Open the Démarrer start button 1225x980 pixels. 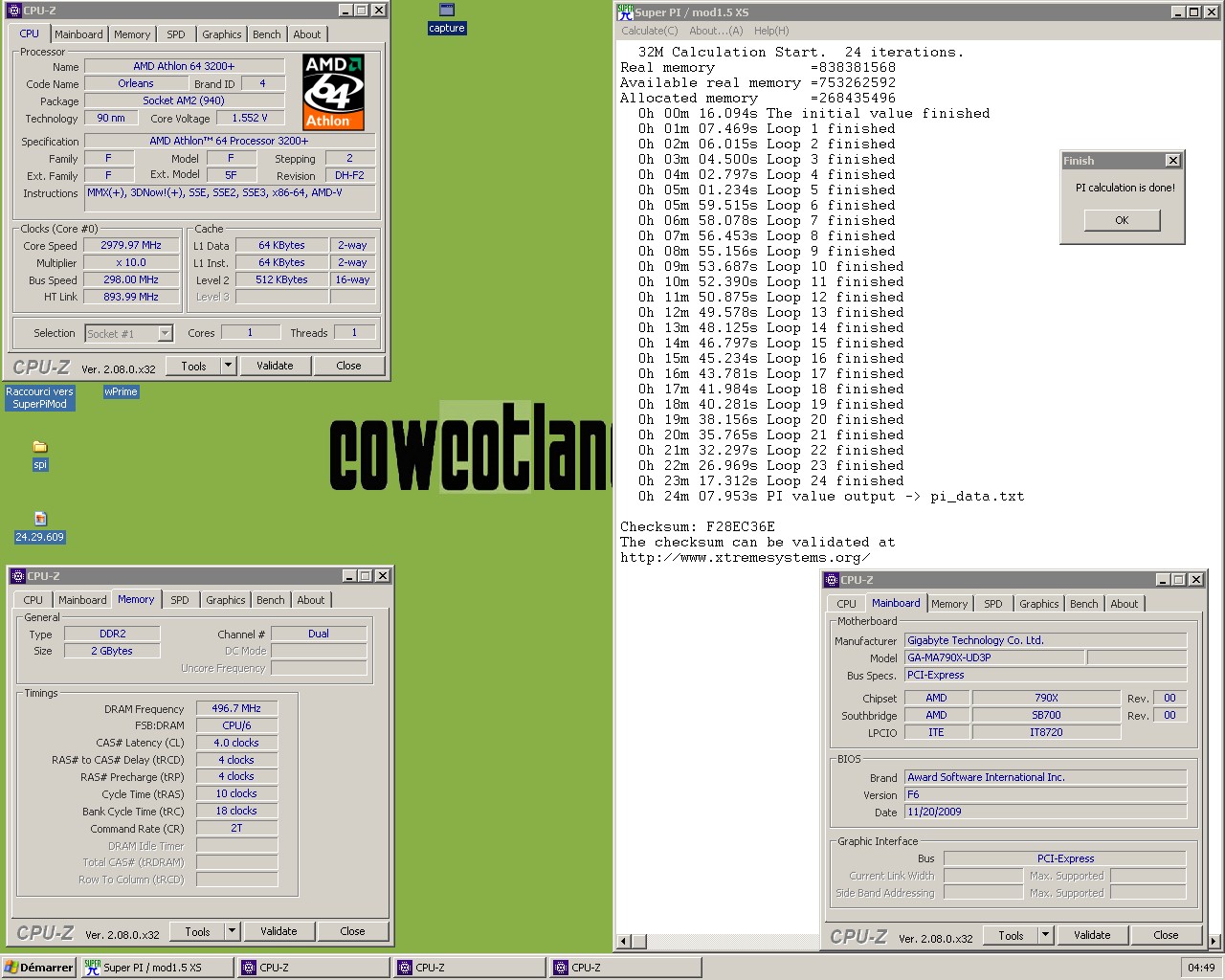click(x=39, y=968)
